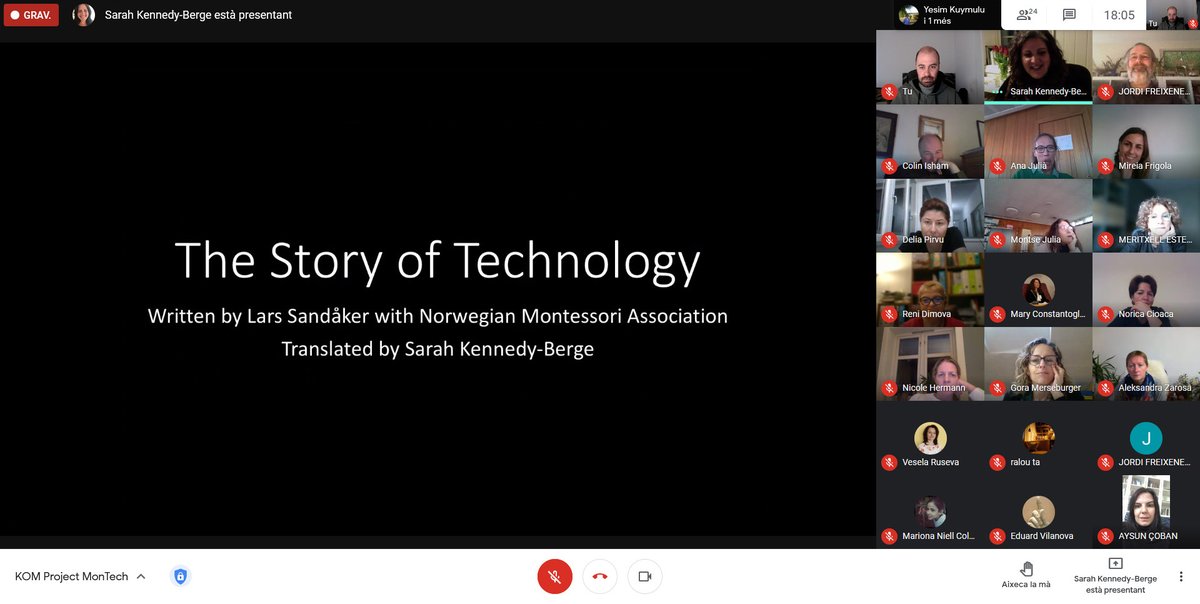
Task: Click muted mic icon on Mariona Niell tile
Action: pos(889,536)
